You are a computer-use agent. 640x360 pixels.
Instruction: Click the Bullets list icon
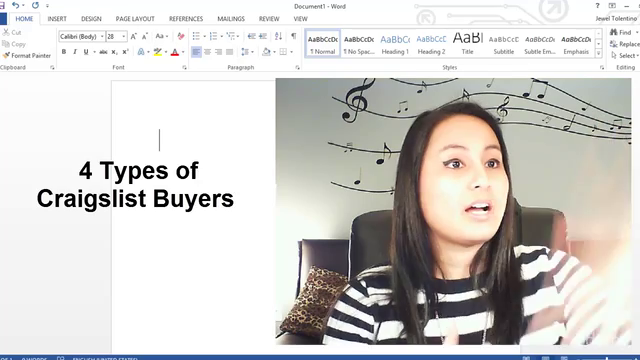point(196,36)
